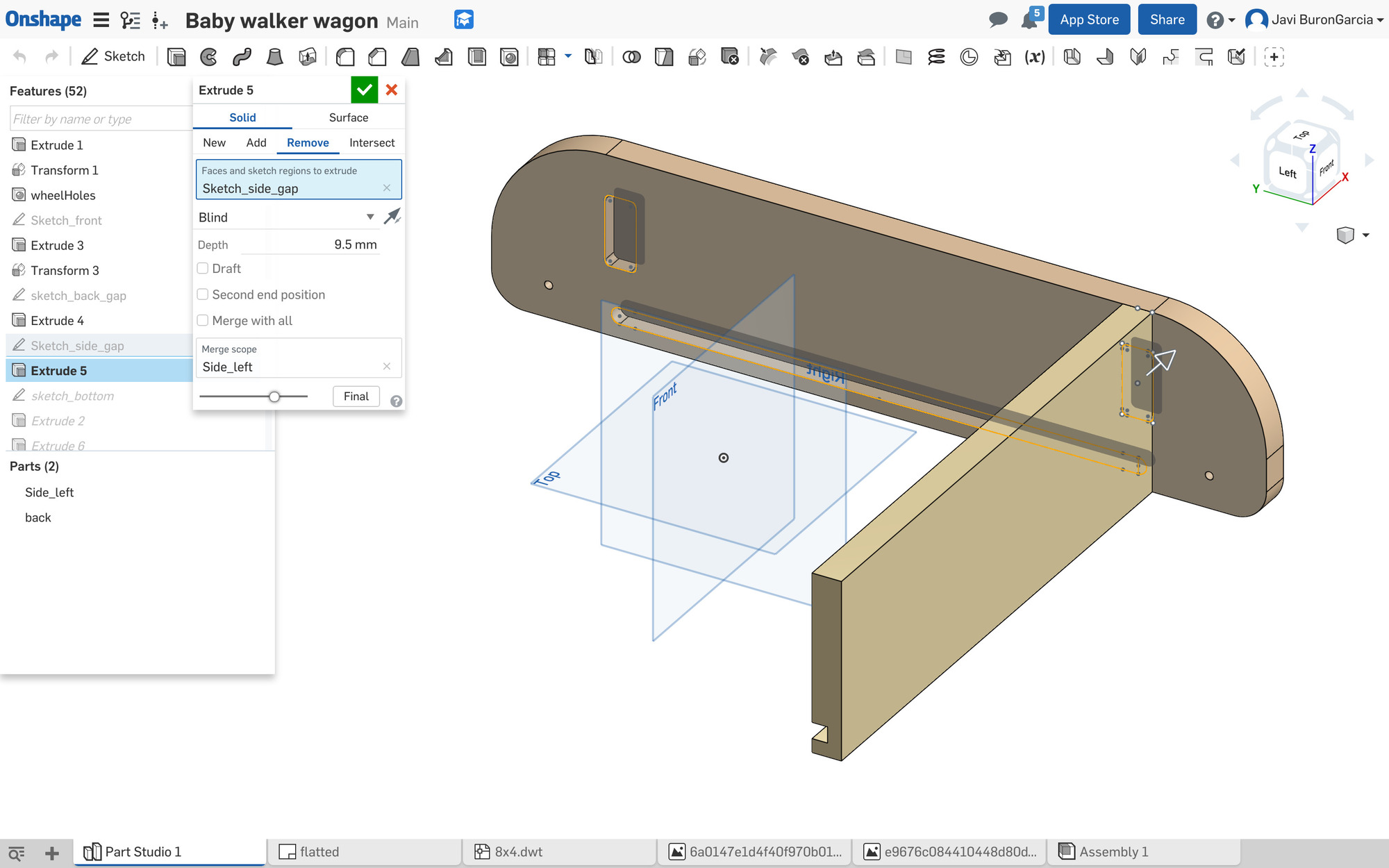Open the Learning center icon
This screenshot has width=1389, height=868.
[464, 20]
